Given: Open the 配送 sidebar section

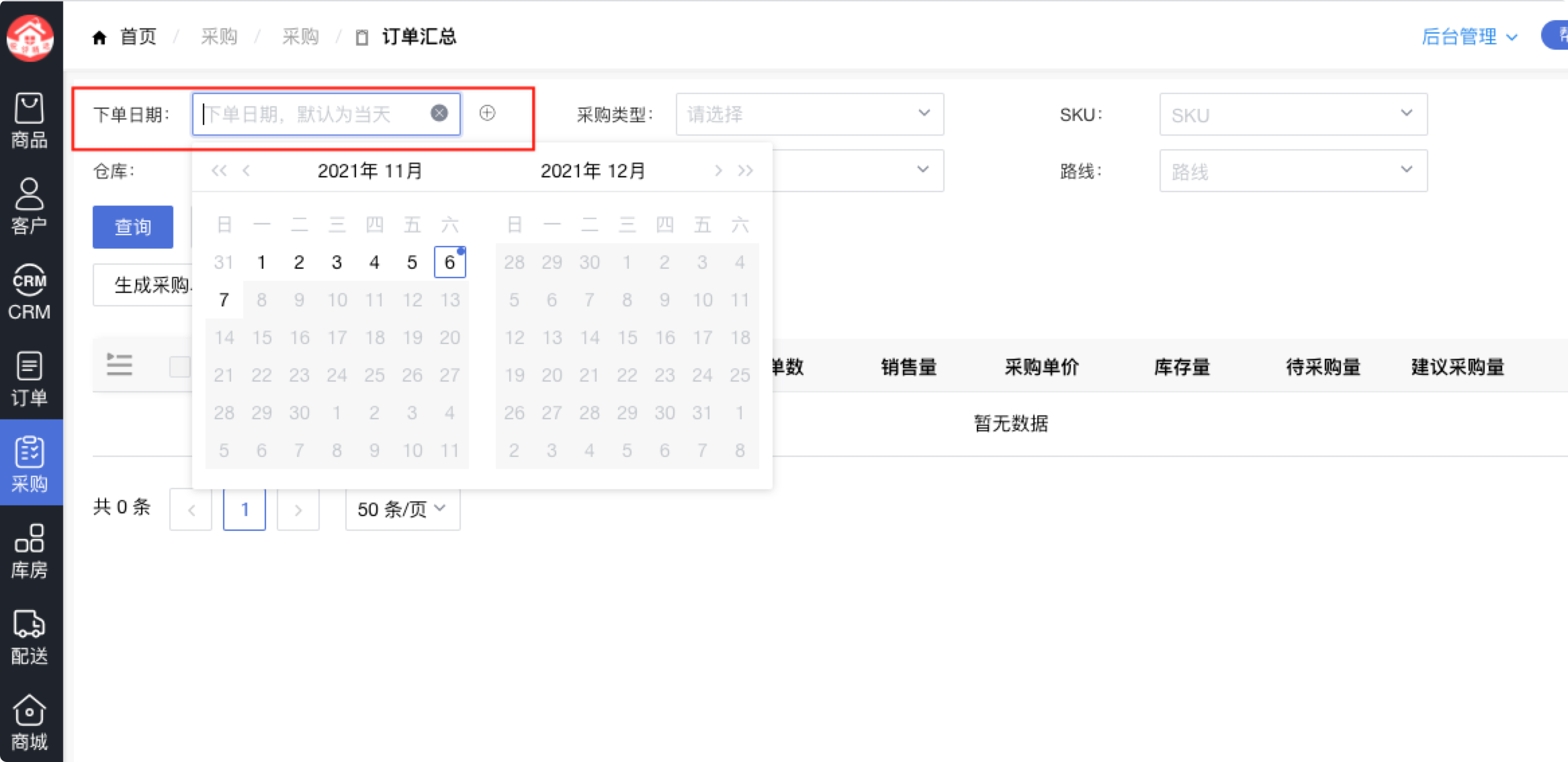Looking at the screenshot, I should point(30,636).
